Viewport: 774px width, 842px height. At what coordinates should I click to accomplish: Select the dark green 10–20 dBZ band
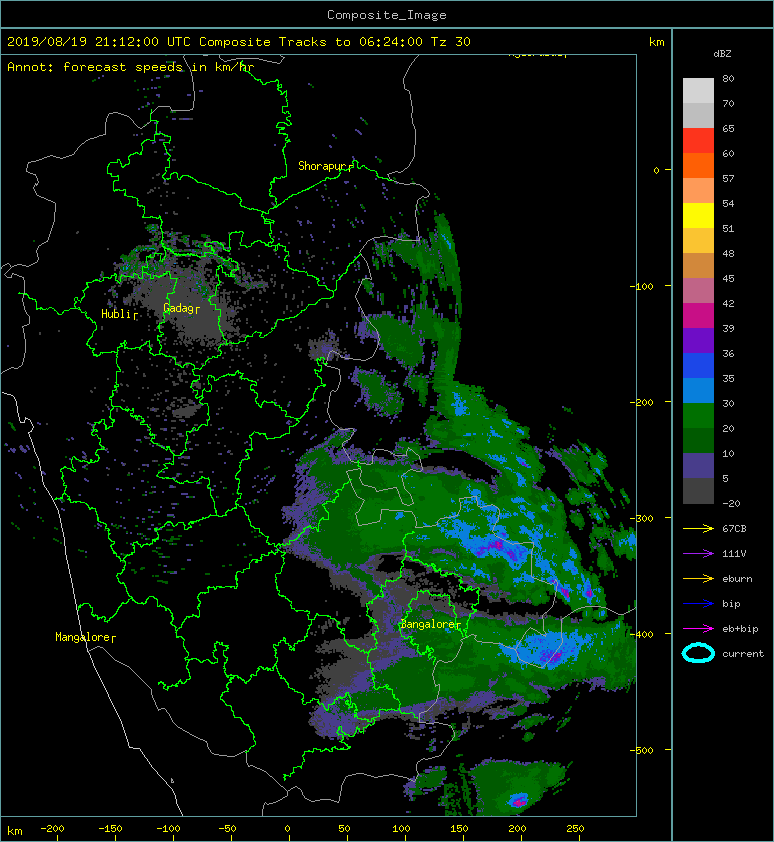698,440
